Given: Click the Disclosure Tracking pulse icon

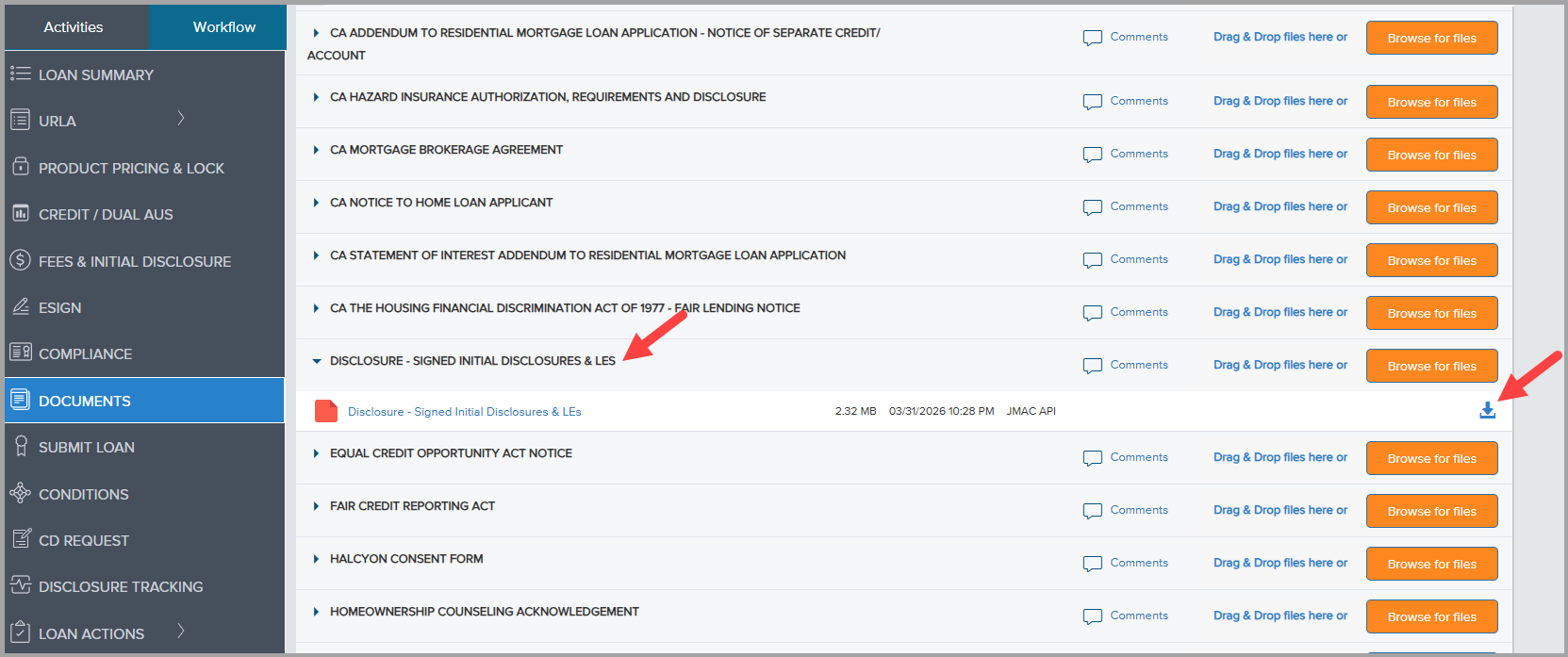Looking at the screenshot, I should (20, 585).
